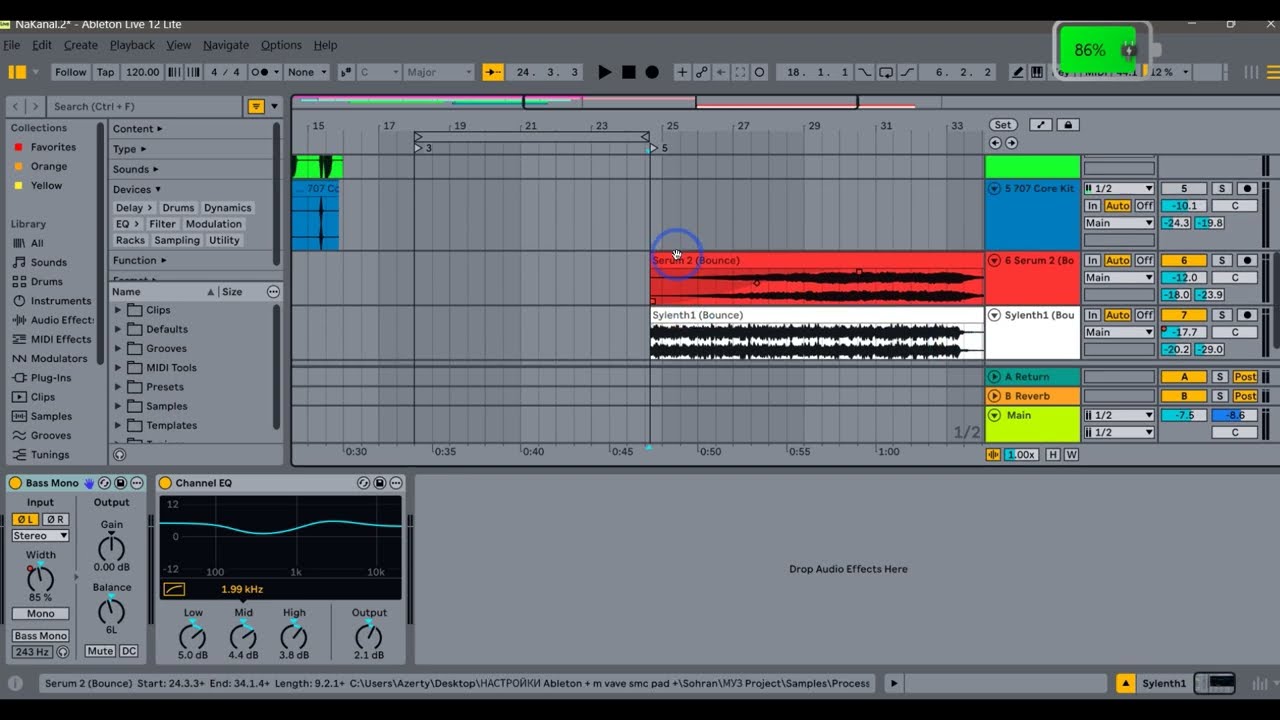Open the Grooves library category
The image size is (1280, 720).
coord(41,435)
